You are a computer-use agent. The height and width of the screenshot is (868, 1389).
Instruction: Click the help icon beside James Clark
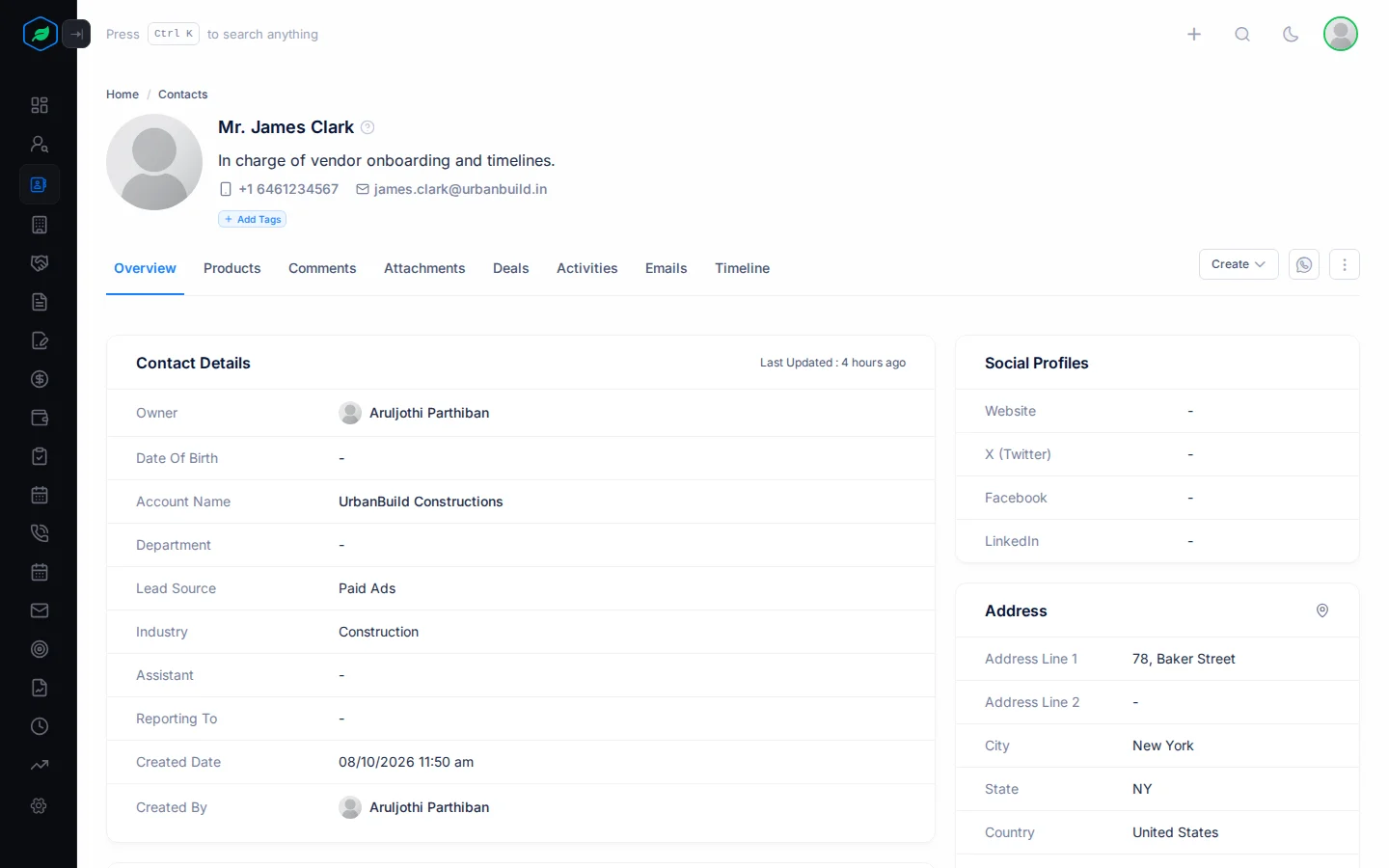[x=368, y=127]
